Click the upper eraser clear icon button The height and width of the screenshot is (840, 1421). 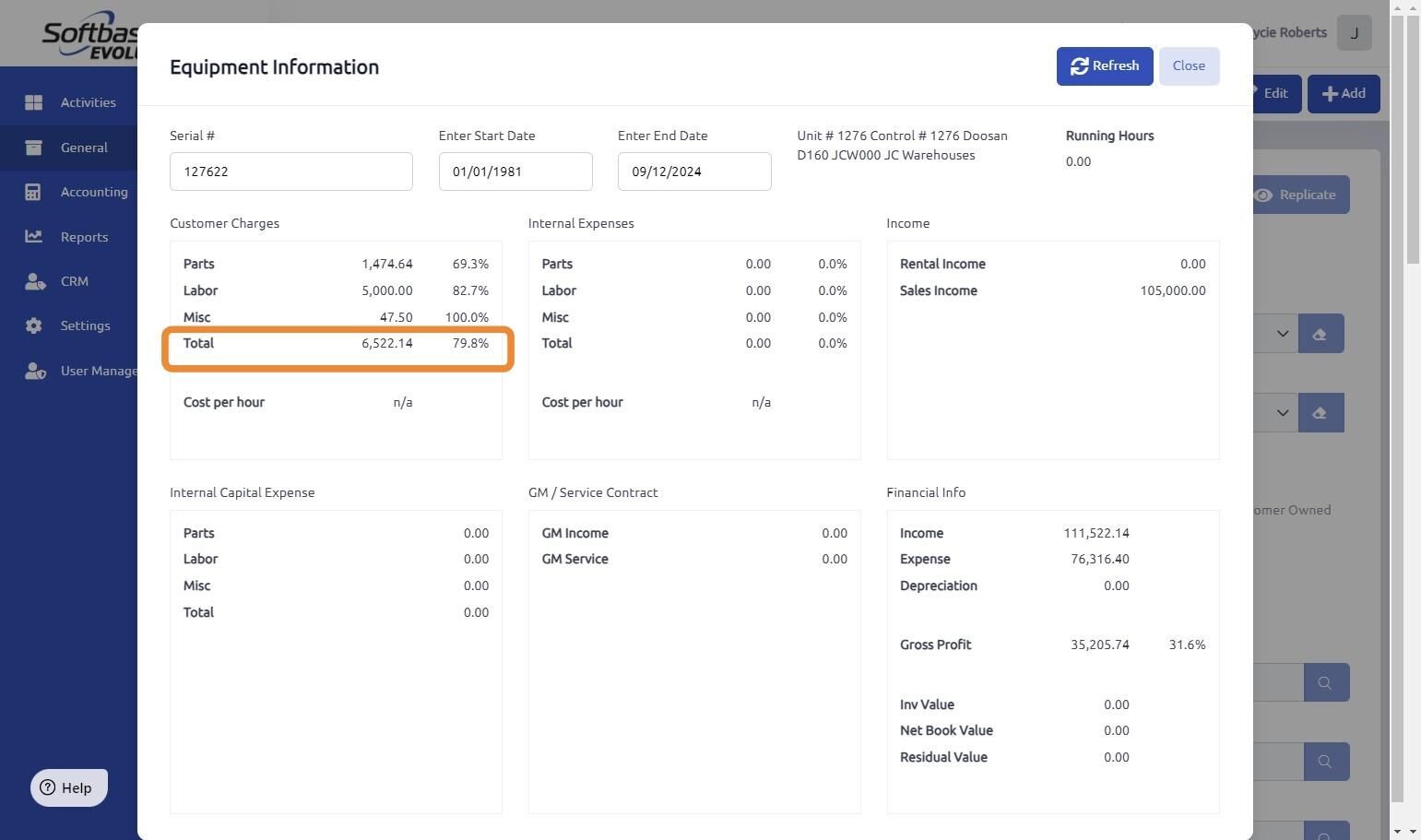[1320, 334]
